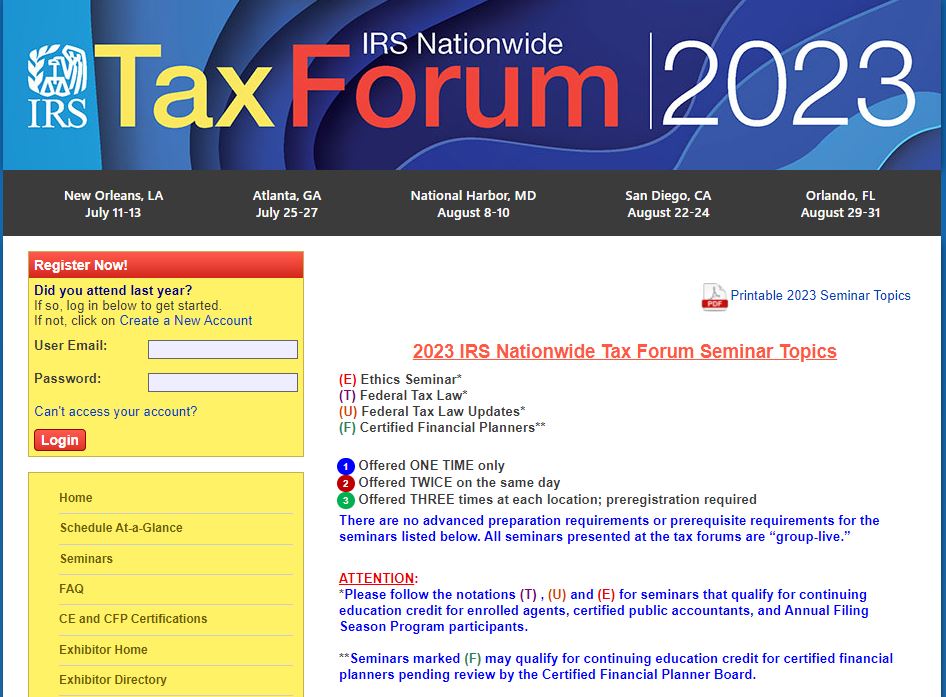Open FAQ in the sidebar menu
This screenshot has height=697, width=946.
click(x=71, y=589)
